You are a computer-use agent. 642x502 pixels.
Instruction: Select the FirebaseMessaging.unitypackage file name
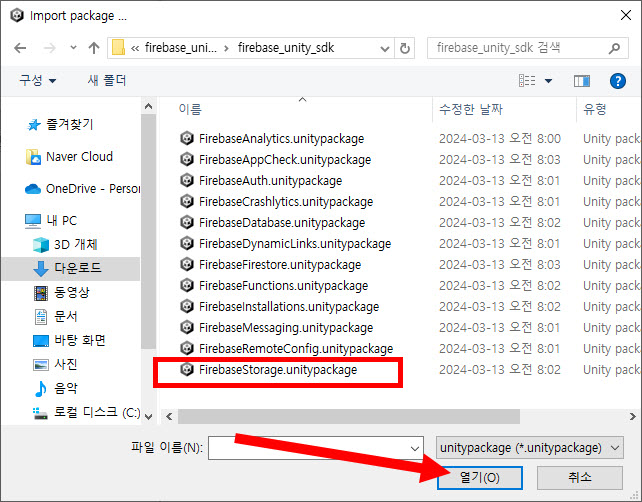[x=286, y=328]
